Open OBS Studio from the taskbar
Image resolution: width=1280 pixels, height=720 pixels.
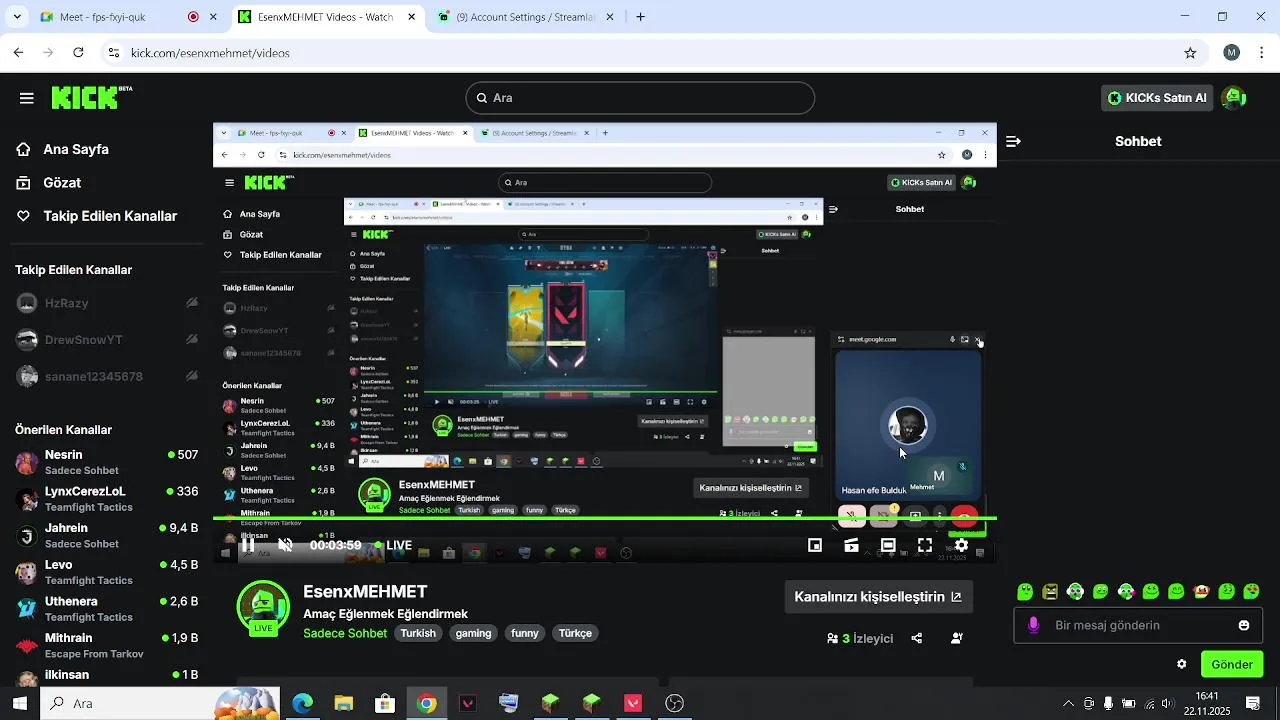tap(675, 703)
